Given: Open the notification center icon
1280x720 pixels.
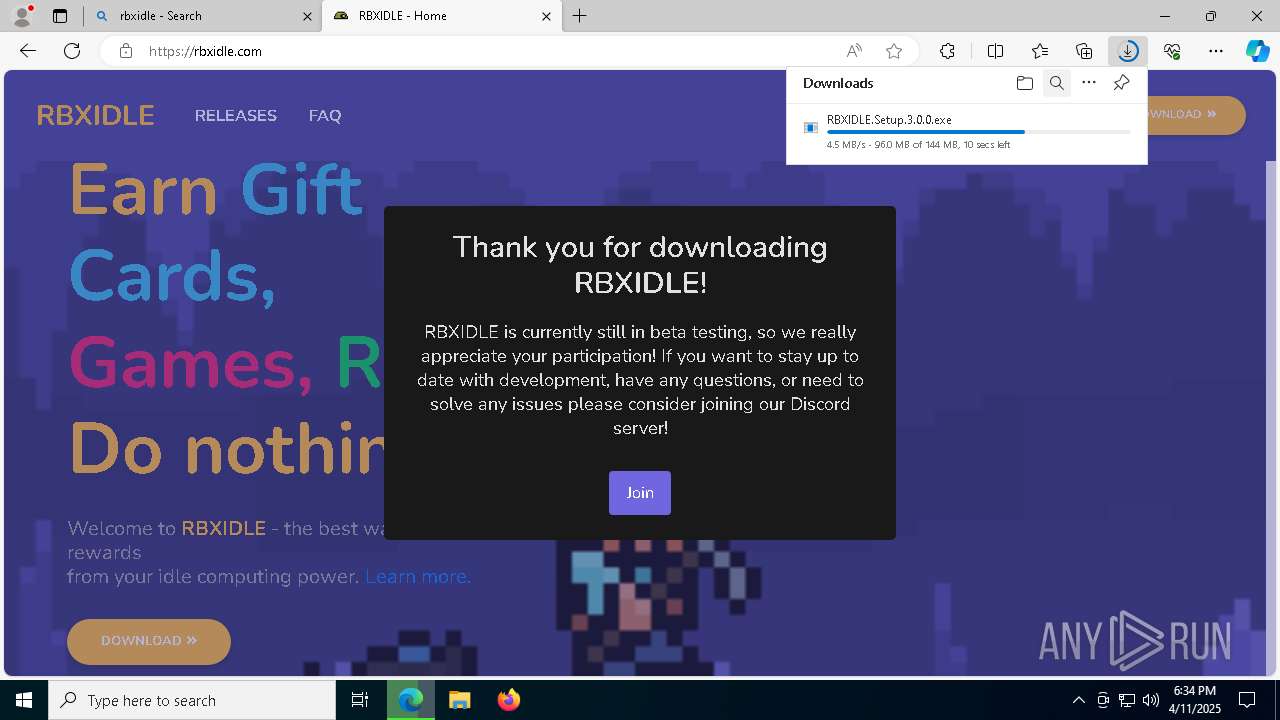Looking at the screenshot, I should (1247, 700).
